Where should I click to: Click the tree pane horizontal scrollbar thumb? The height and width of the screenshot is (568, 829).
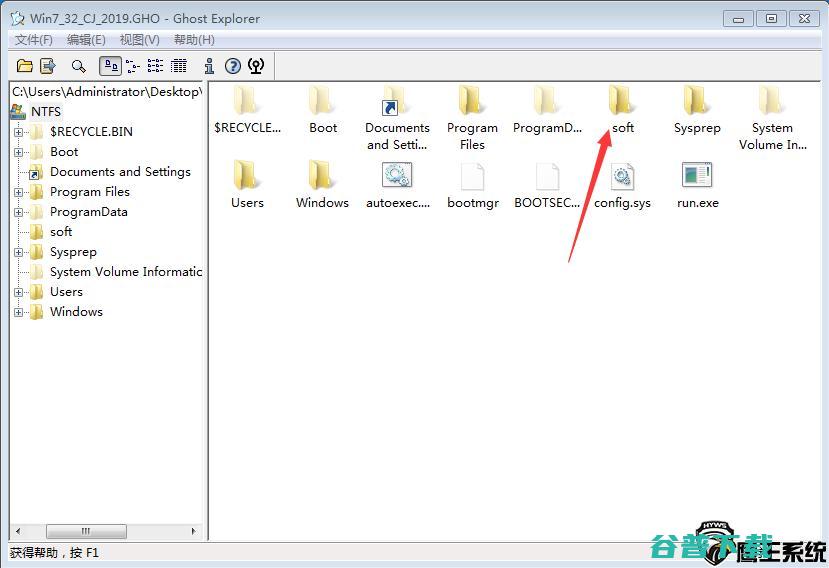click(x=86, y=532)
